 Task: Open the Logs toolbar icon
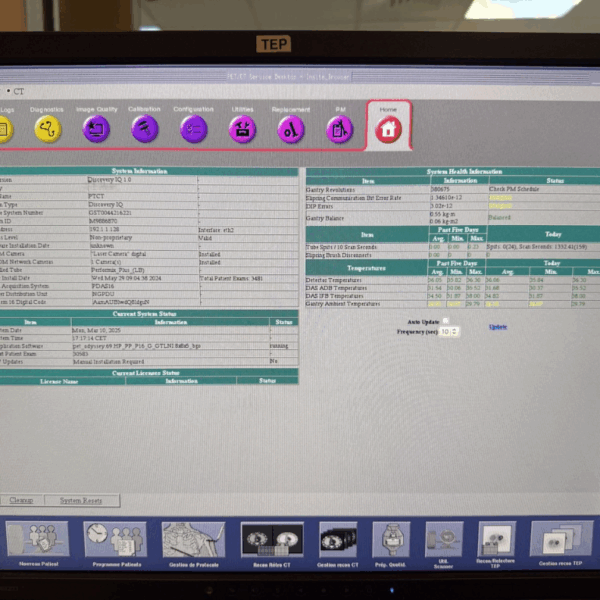5,129
